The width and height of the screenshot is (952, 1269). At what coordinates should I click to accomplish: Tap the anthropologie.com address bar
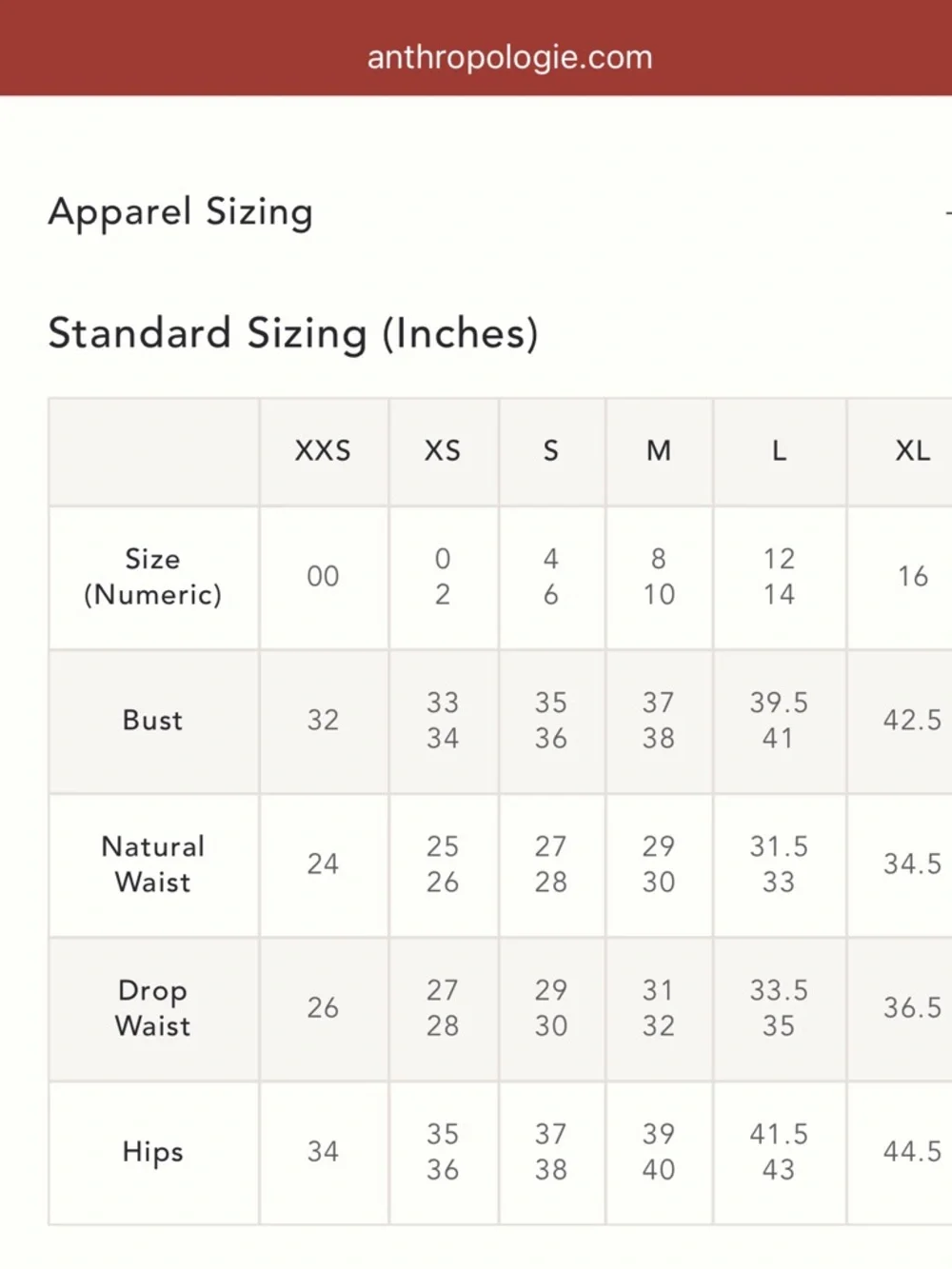coord(509,57)
